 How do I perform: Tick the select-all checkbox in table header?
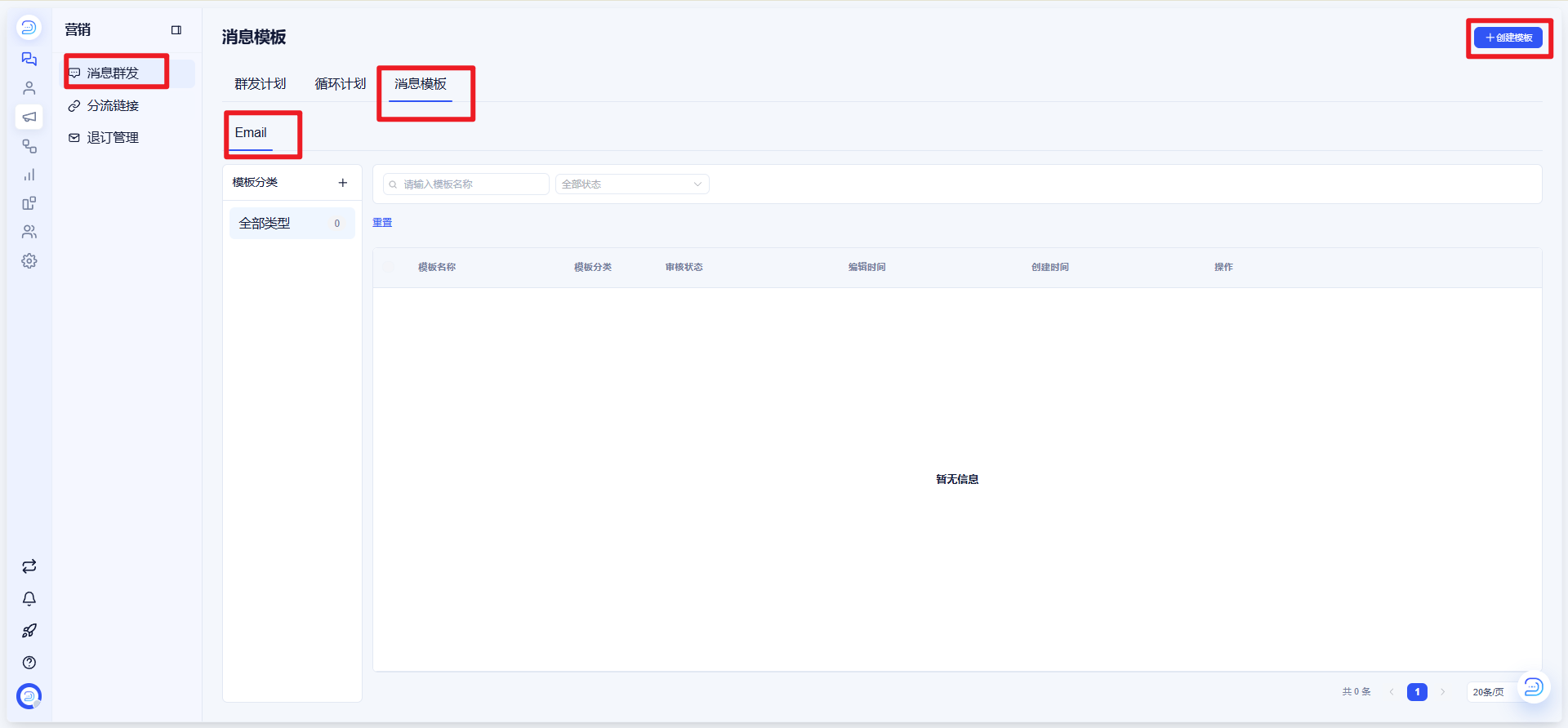[x=389, y=267]
